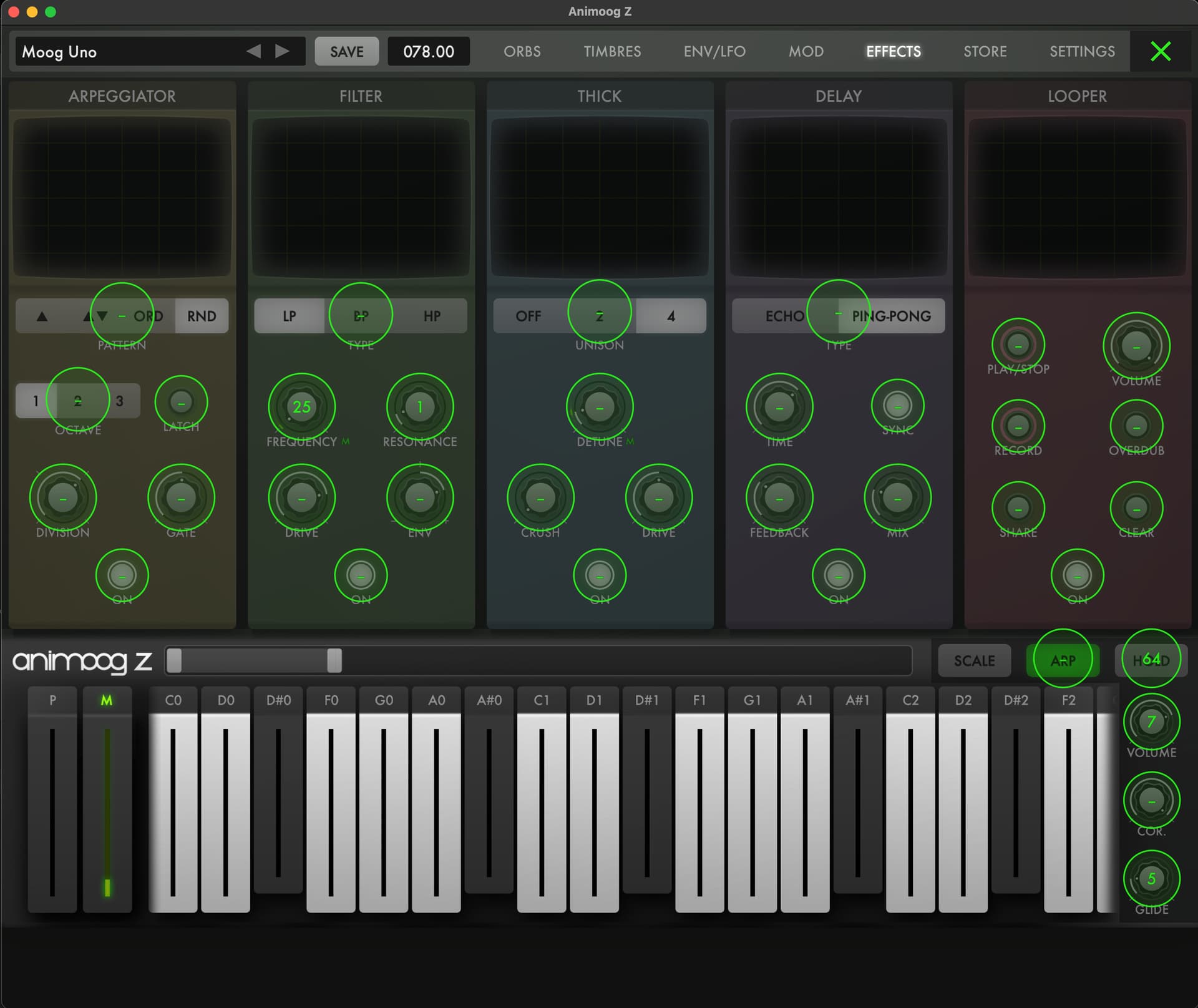Close the panel with green X
Viewport: 1198px width, 1008px height.
click(x=1161, y=51)
